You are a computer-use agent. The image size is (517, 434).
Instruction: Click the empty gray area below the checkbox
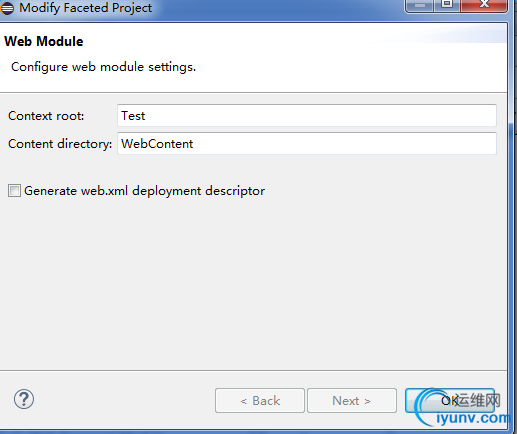253,283
